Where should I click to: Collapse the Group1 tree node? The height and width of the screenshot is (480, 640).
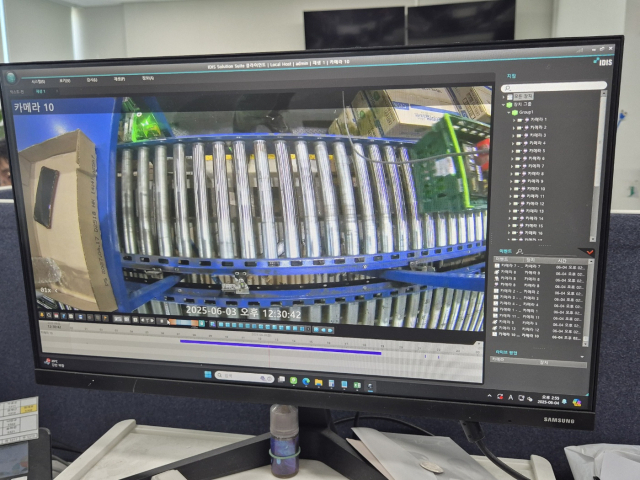509,112
